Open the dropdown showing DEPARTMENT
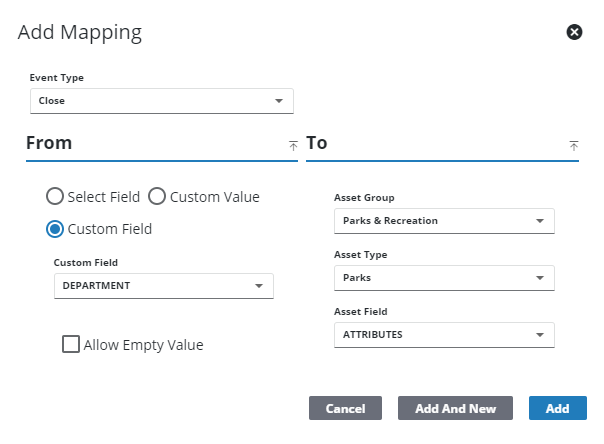The height and width of the screenshot is (444, 604). click(150, 286)
